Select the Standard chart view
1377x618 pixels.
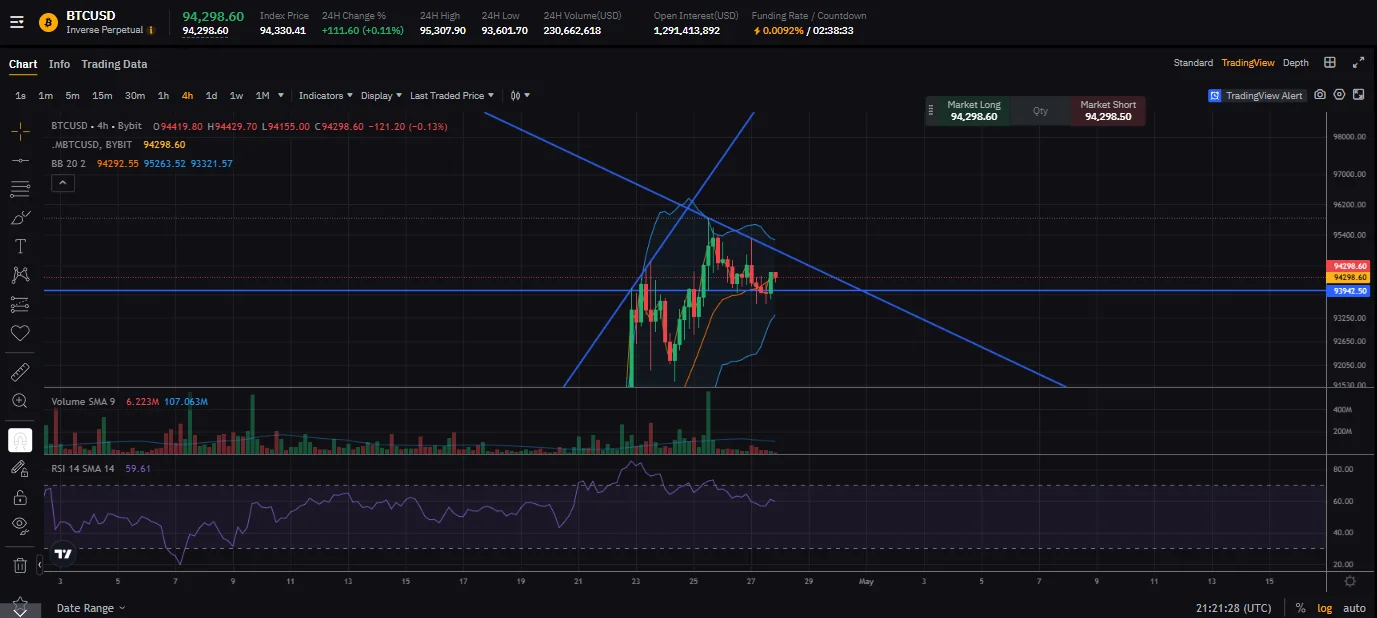pos(1193,63)
